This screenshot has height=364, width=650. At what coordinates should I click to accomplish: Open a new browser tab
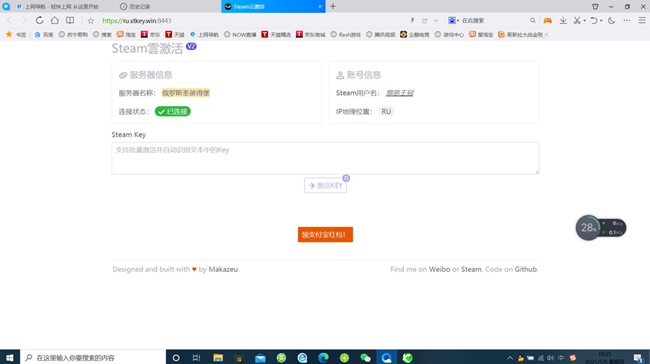point(333,6)
